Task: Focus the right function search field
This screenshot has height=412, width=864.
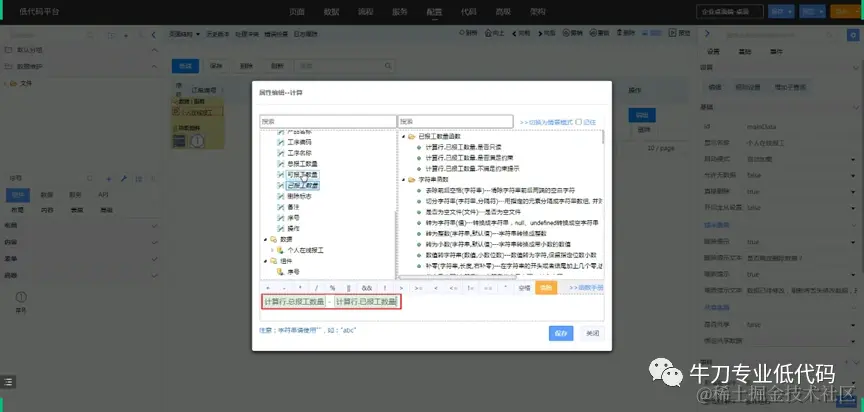Action: click(x=455, y=121)
